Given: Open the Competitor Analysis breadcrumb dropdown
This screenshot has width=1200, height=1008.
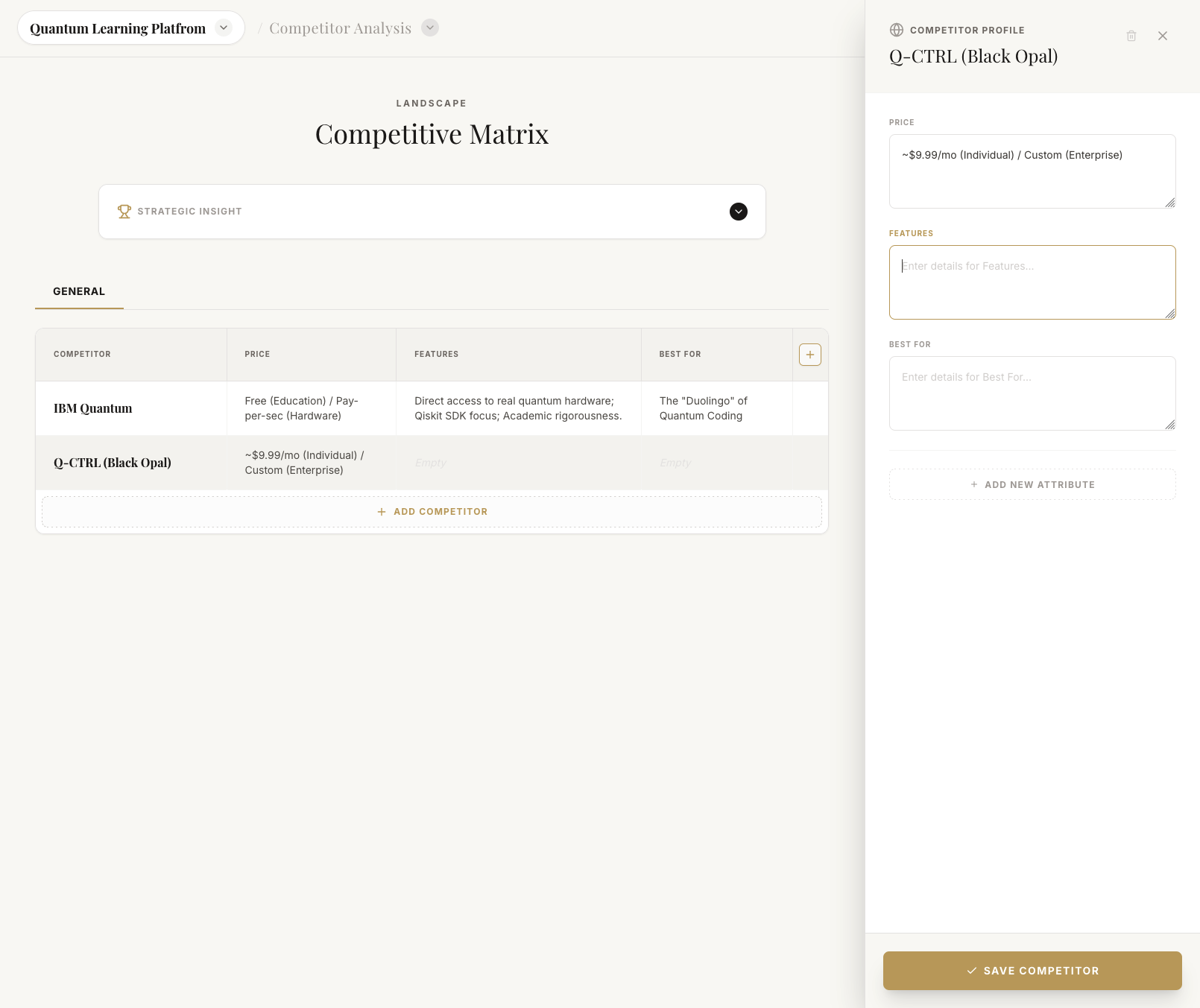Looking at the screenshot, I should [x=430, y=28].
